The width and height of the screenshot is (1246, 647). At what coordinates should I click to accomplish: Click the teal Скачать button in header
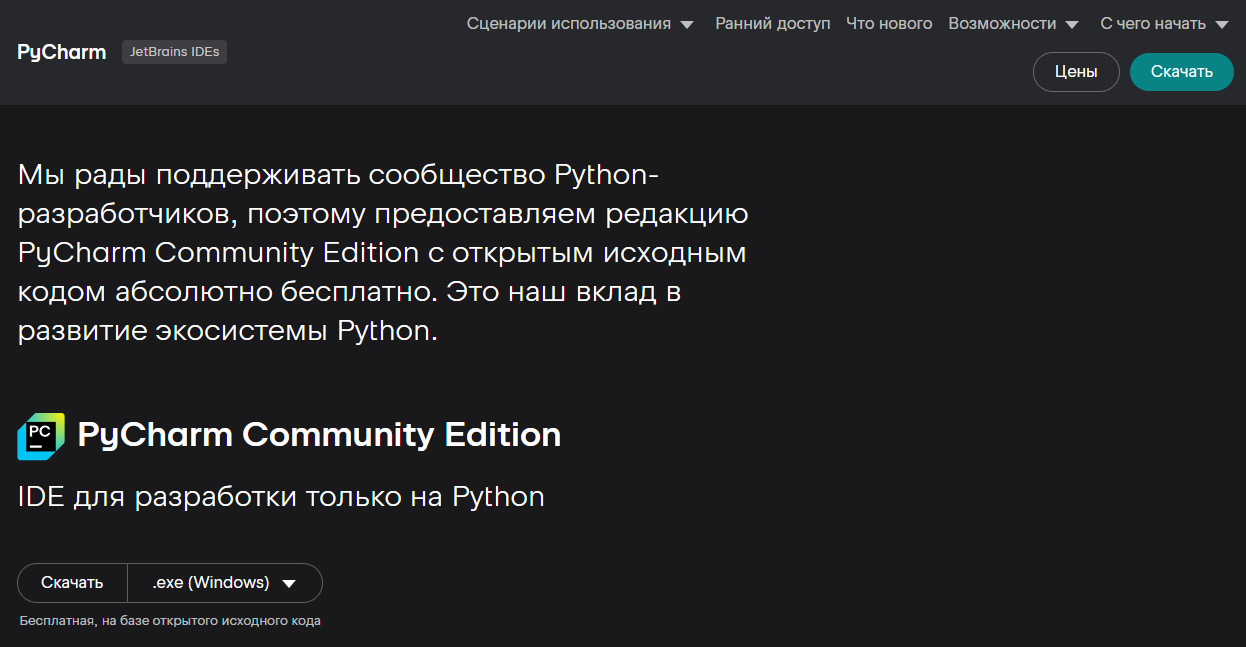coord(1181,72)
